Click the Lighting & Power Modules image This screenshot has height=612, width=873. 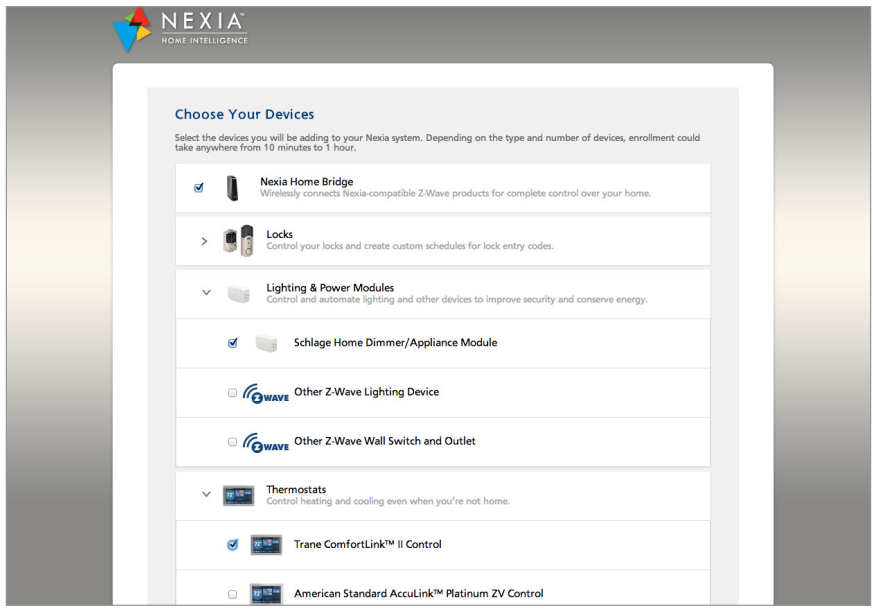click(238, 293)
